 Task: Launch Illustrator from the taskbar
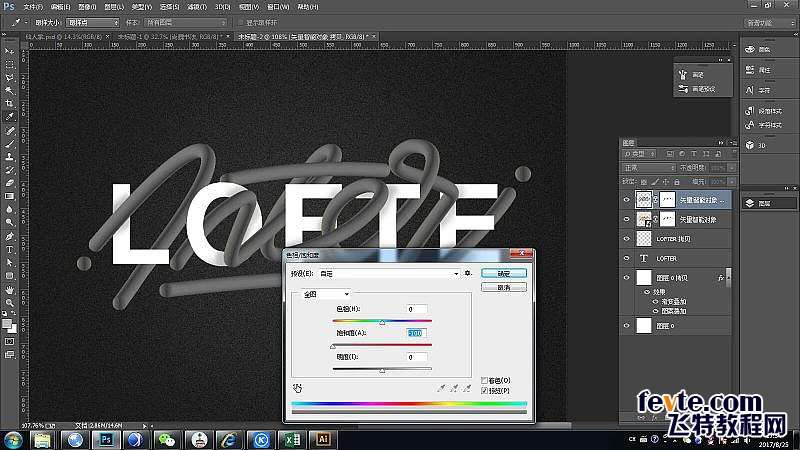click(322, 439)
